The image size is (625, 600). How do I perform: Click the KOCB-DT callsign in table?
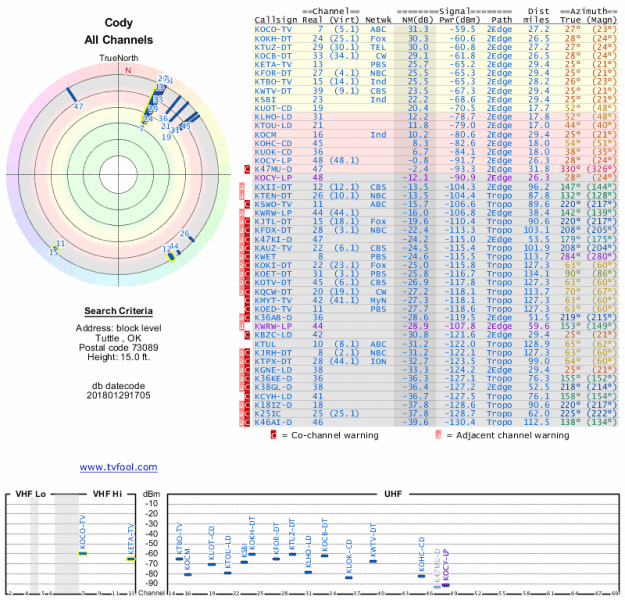pyautogui.click(x=273, y=56)
